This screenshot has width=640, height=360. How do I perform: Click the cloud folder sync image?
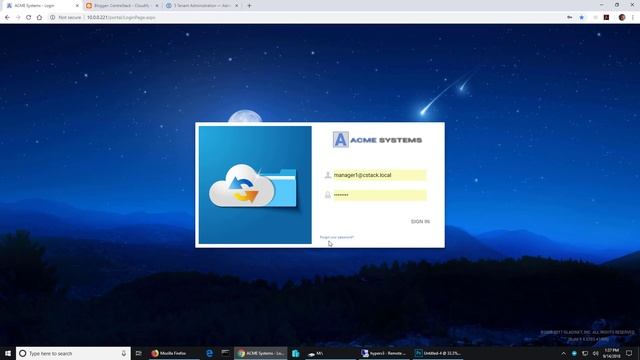[x=255, y=184]
